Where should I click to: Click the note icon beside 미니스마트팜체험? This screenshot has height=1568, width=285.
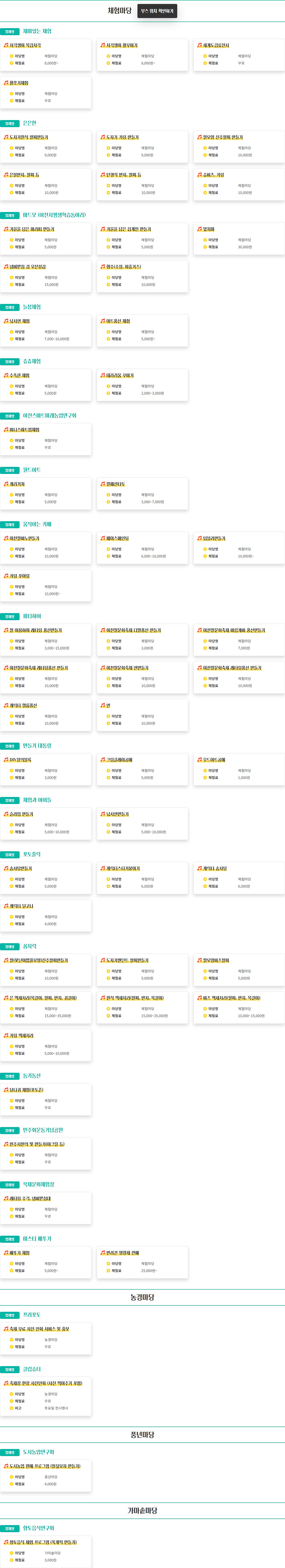(6, 430)
